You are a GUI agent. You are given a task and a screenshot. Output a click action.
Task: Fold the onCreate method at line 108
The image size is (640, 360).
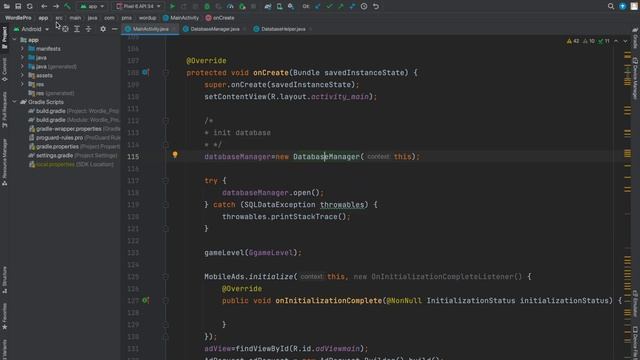(x=165, y=73)
